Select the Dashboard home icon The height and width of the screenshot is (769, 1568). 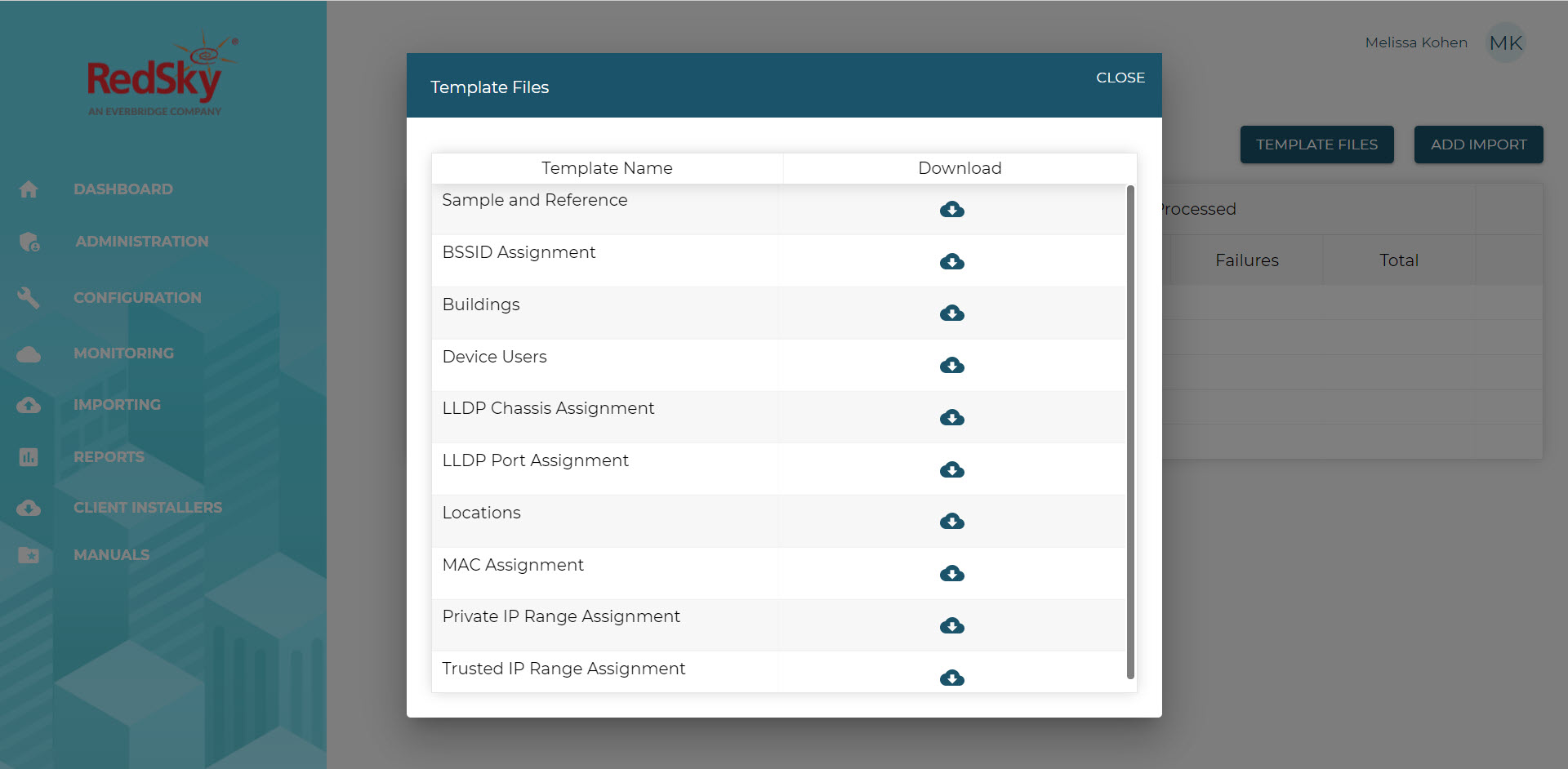29,189
